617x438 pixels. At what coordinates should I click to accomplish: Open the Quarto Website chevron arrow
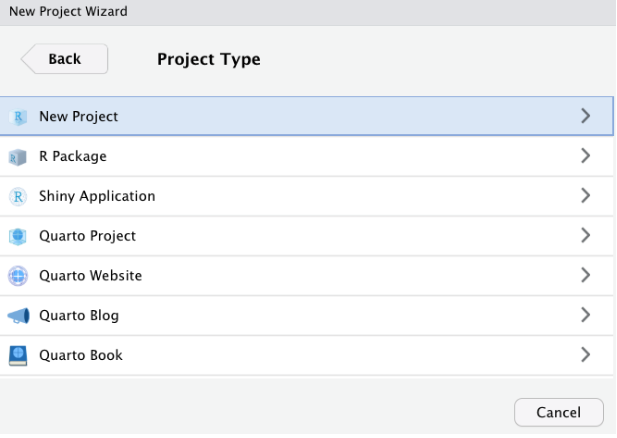[586, 275]
